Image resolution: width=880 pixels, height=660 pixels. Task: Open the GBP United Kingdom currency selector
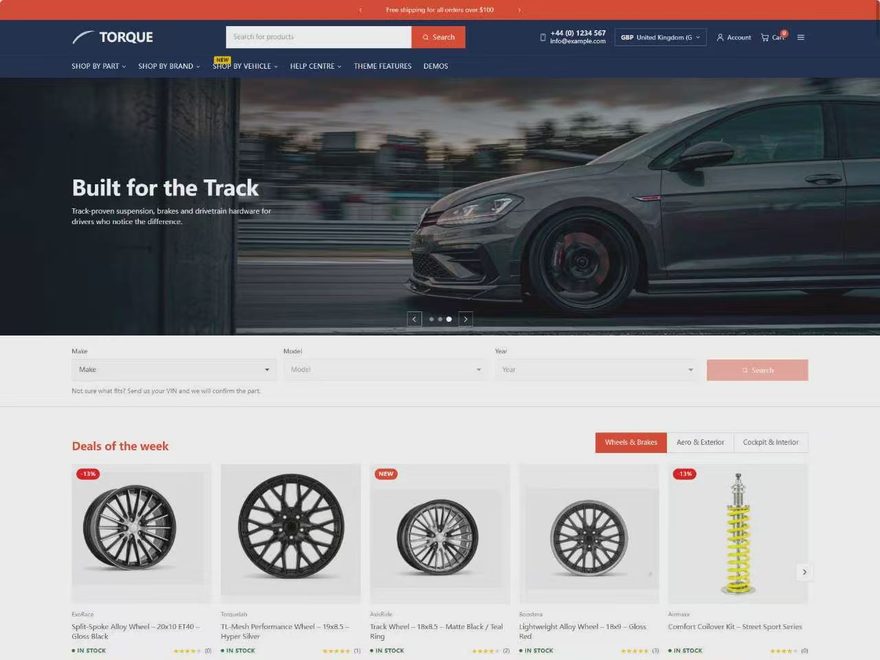click(661, 38)
